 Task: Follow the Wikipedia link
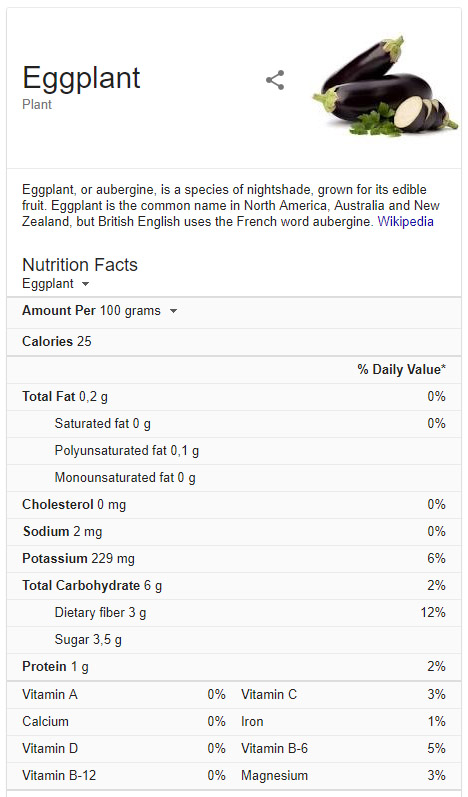(405, 222)
